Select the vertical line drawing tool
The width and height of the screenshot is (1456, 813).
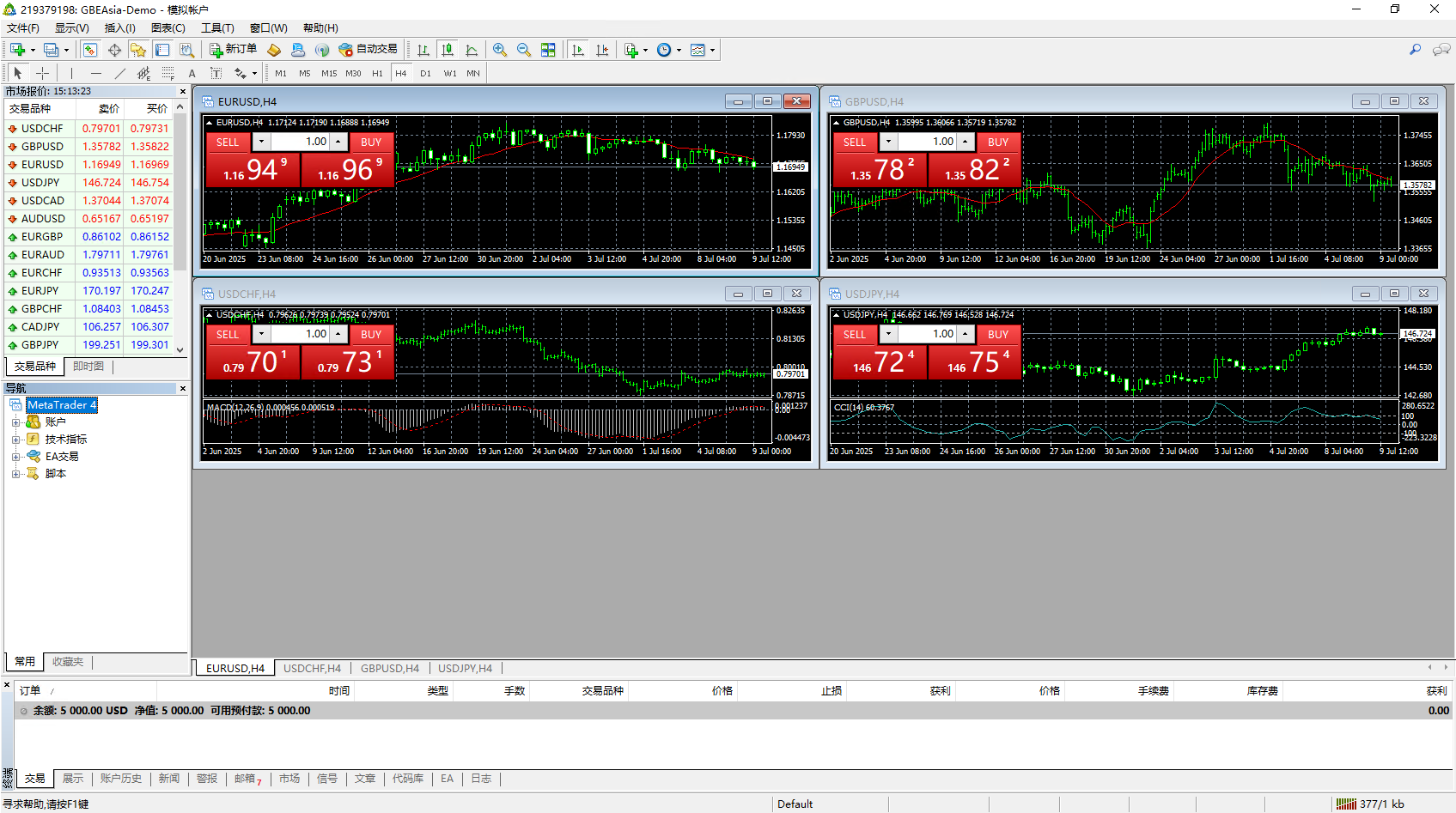[71, 73]
